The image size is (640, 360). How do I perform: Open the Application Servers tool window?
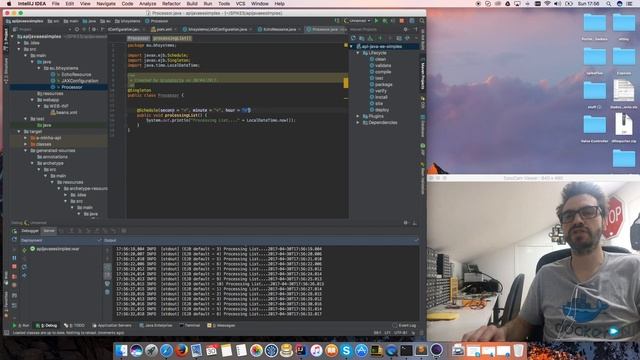tap(112, 326)
